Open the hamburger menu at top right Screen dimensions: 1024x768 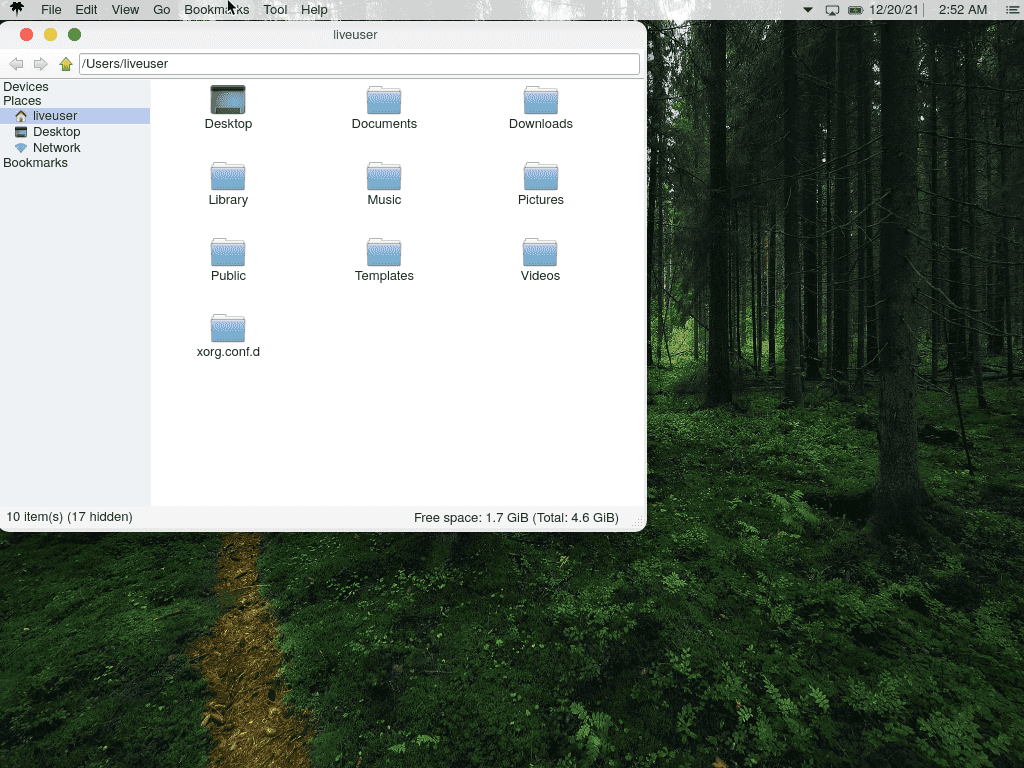click(x=1012, y=9)
